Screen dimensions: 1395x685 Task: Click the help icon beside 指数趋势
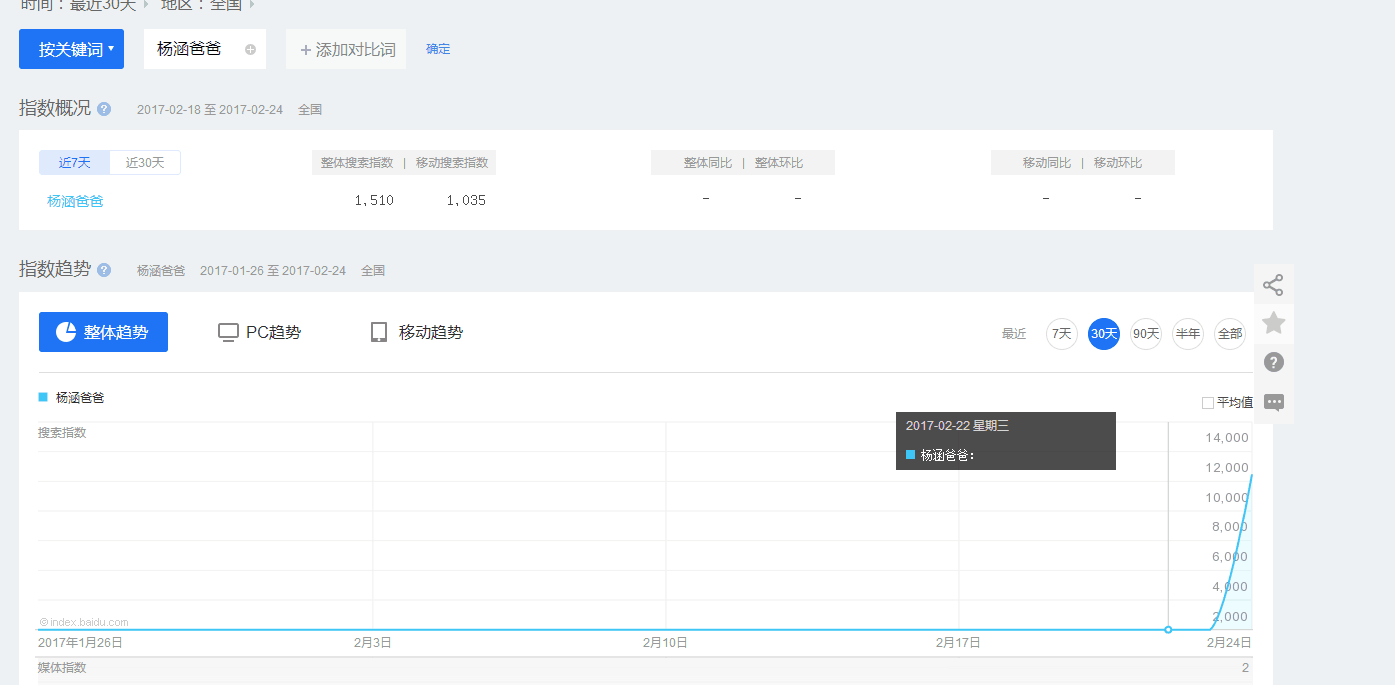(104, 270)
